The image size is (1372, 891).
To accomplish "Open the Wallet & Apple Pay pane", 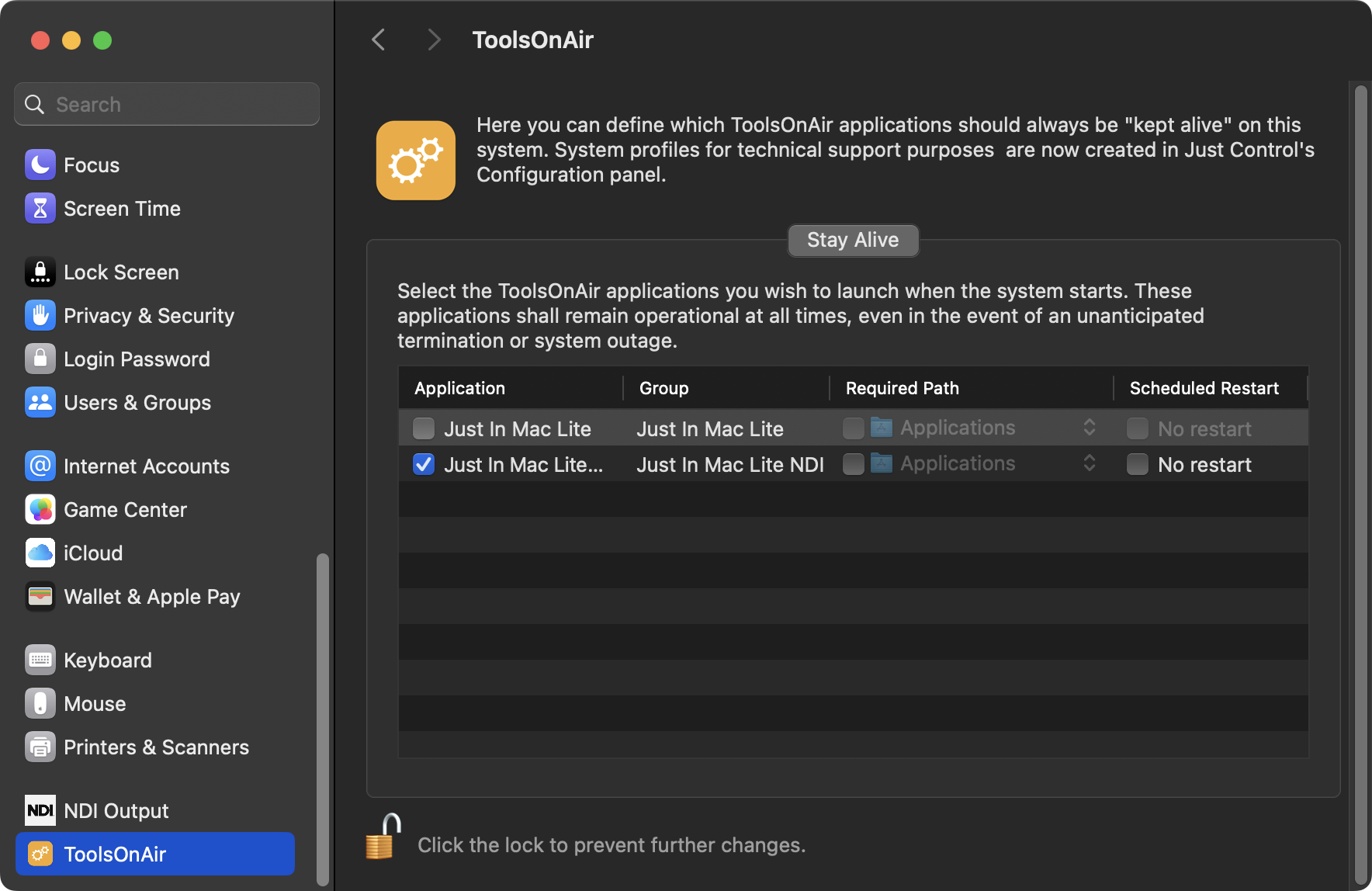I will pos(155,596).
